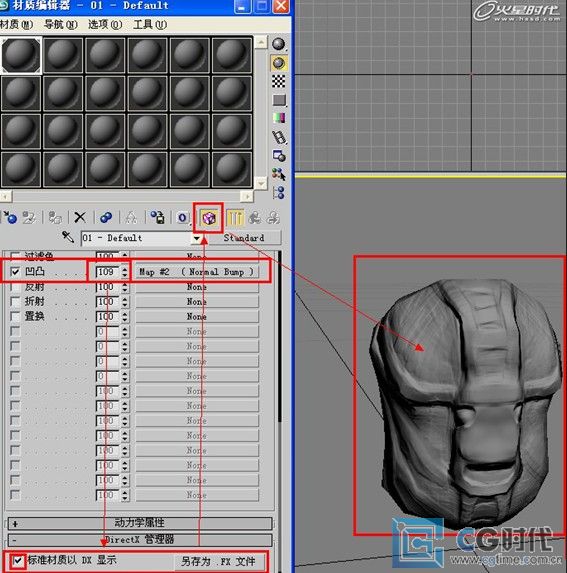This screenshot has width=567, height=573.
Task: Toggle Show Map in Viewport cube icon
Action: 209,218
